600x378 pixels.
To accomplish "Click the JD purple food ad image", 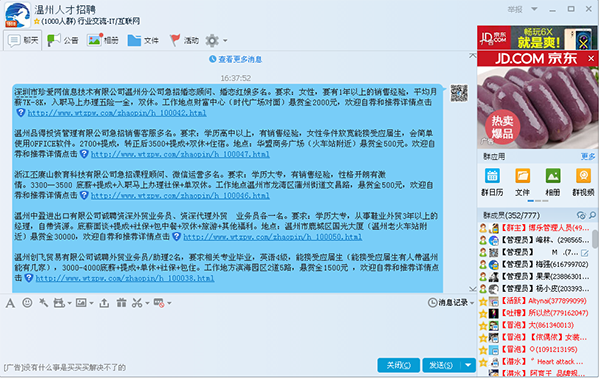I will (x=538, y=107).
